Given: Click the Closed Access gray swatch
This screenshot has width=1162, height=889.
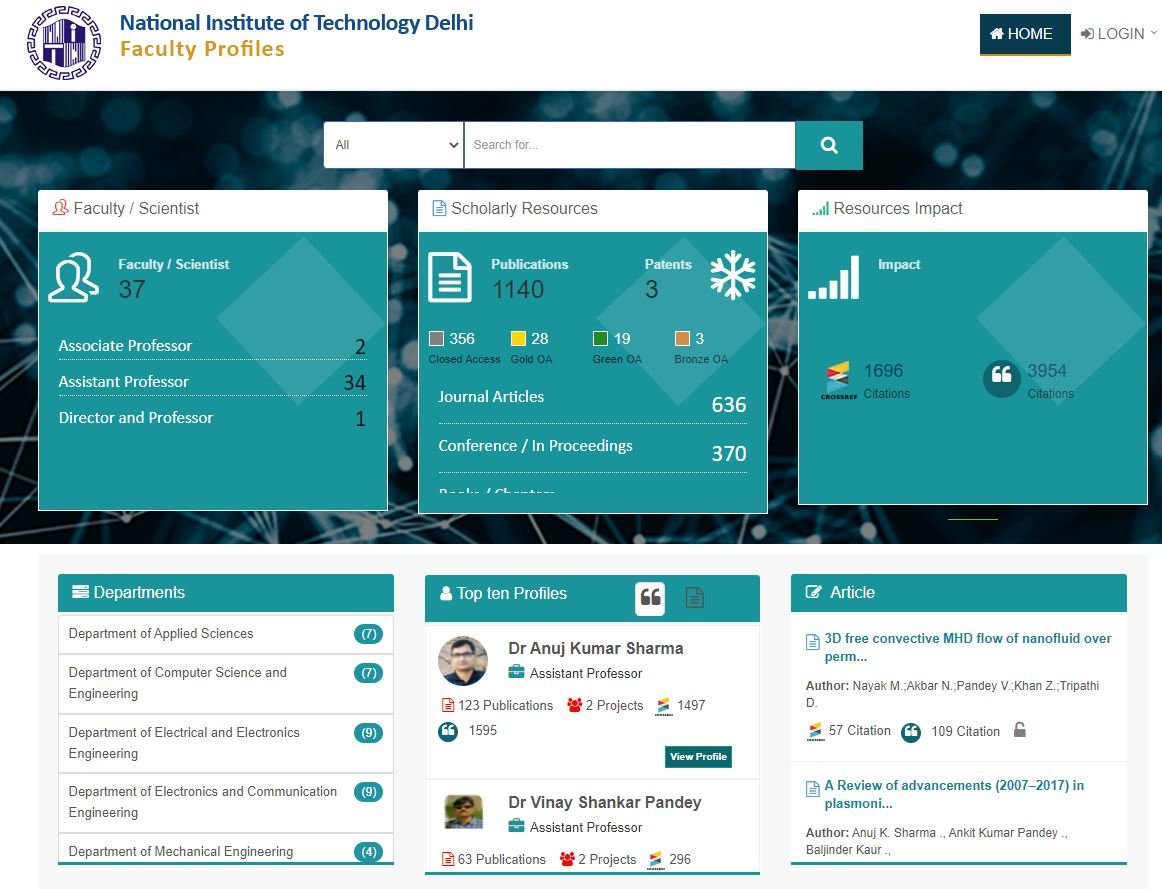Looking at the screenshot, I should pos(436,339).
